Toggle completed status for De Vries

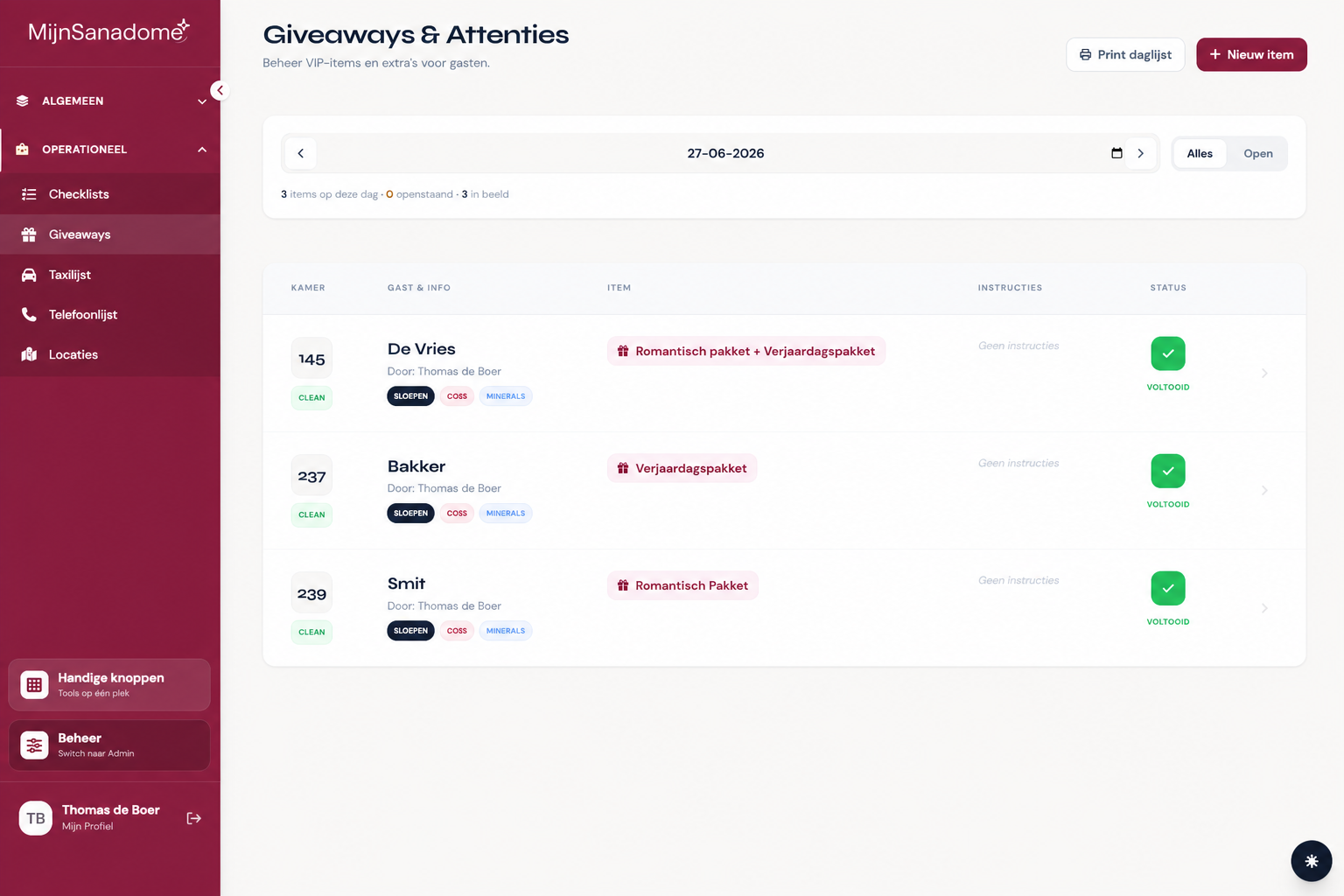pos(1168,353)
